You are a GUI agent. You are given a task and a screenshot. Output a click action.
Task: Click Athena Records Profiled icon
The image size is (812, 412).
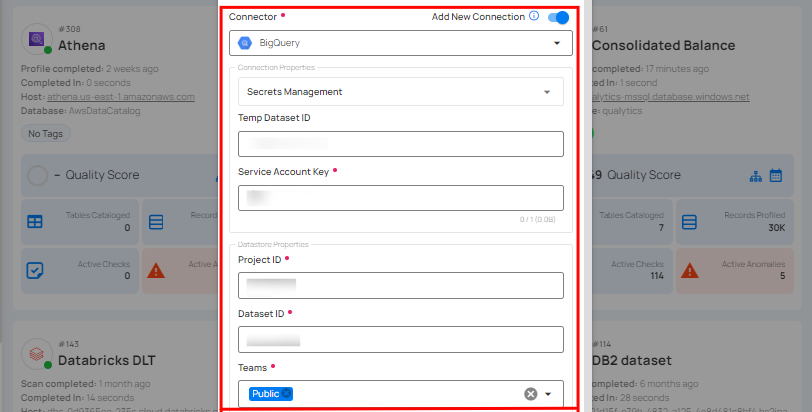[x=156, y=222]
